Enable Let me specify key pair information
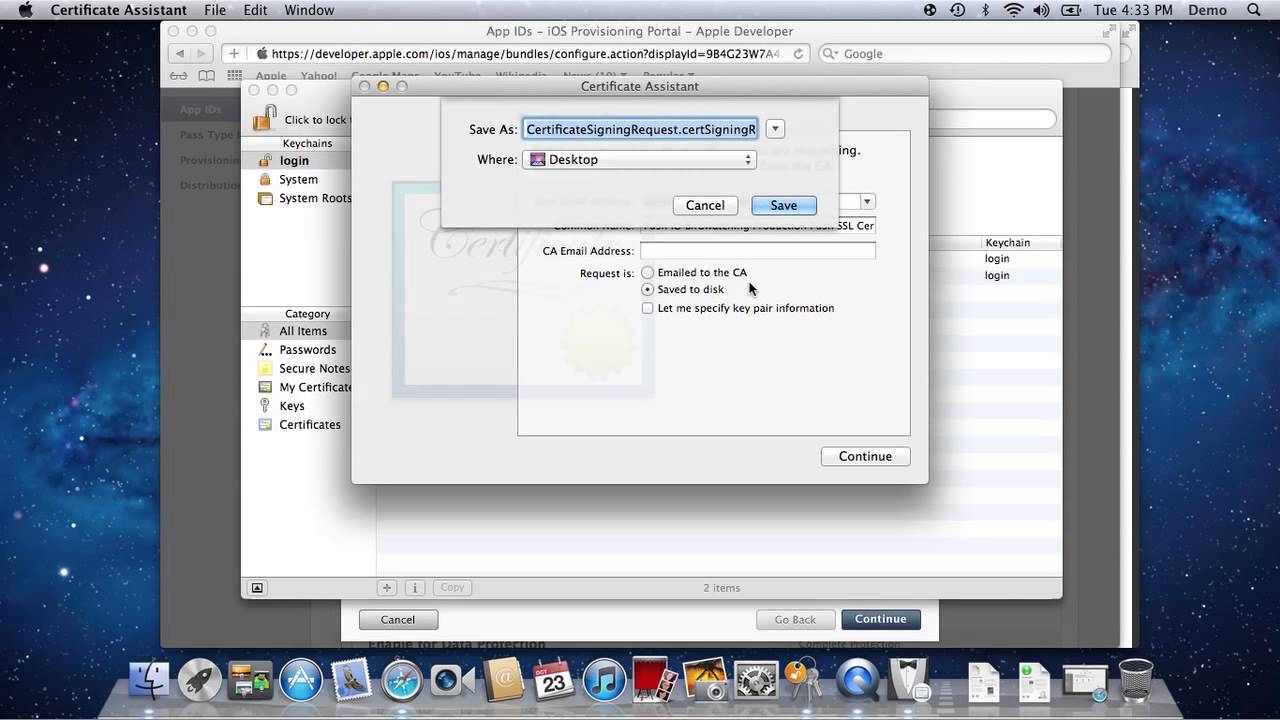 (648, 308)
